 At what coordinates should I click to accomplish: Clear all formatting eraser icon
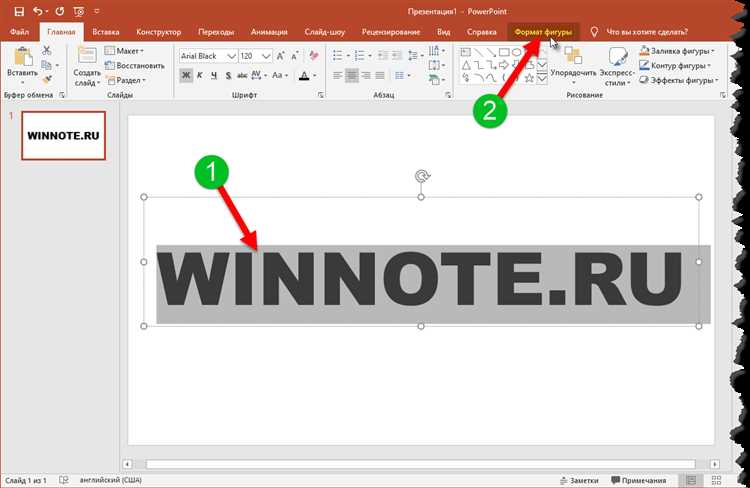(313, 55)
